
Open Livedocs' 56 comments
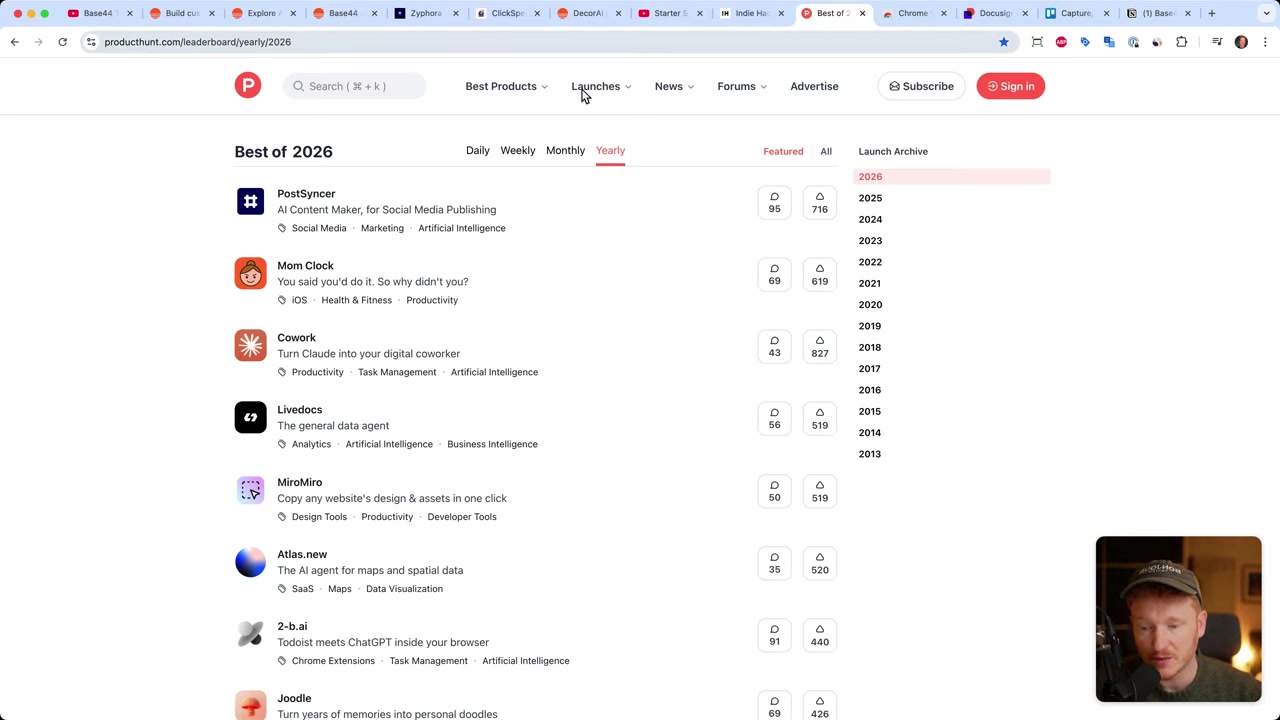point(774,419)
